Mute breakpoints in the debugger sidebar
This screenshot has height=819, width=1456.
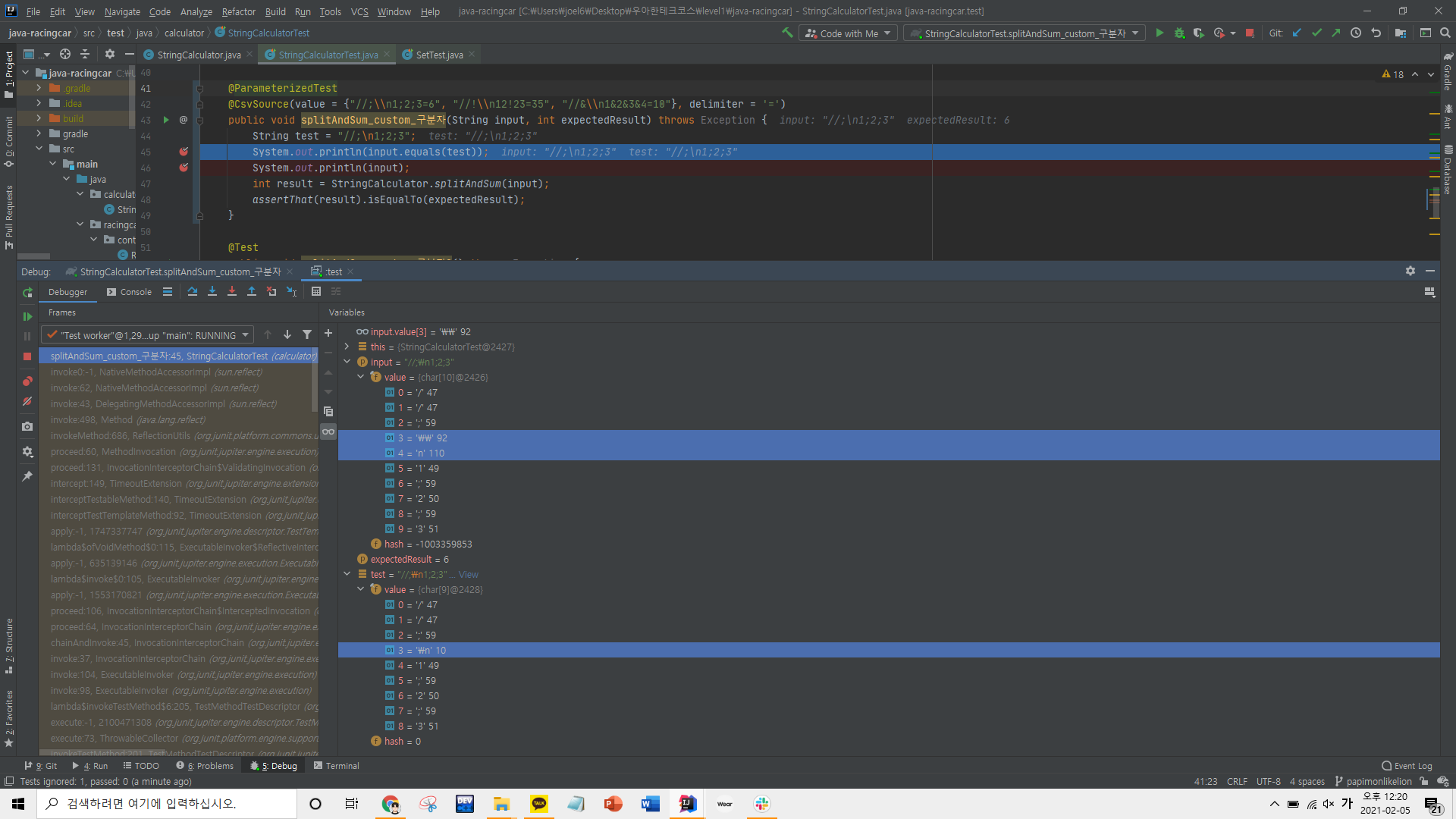click(27, 402)
